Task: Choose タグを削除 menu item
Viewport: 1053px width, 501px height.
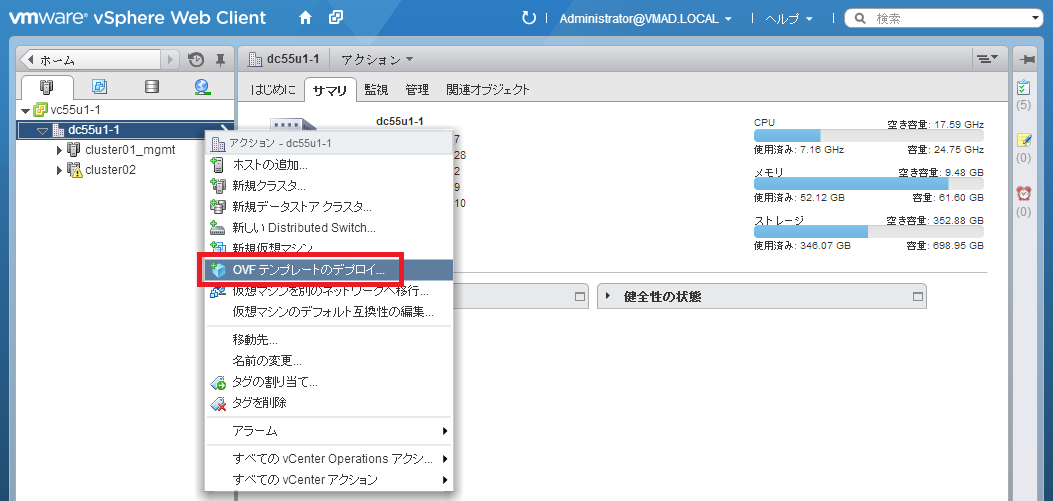Action: pyautogui.click(x=329, y=403)
